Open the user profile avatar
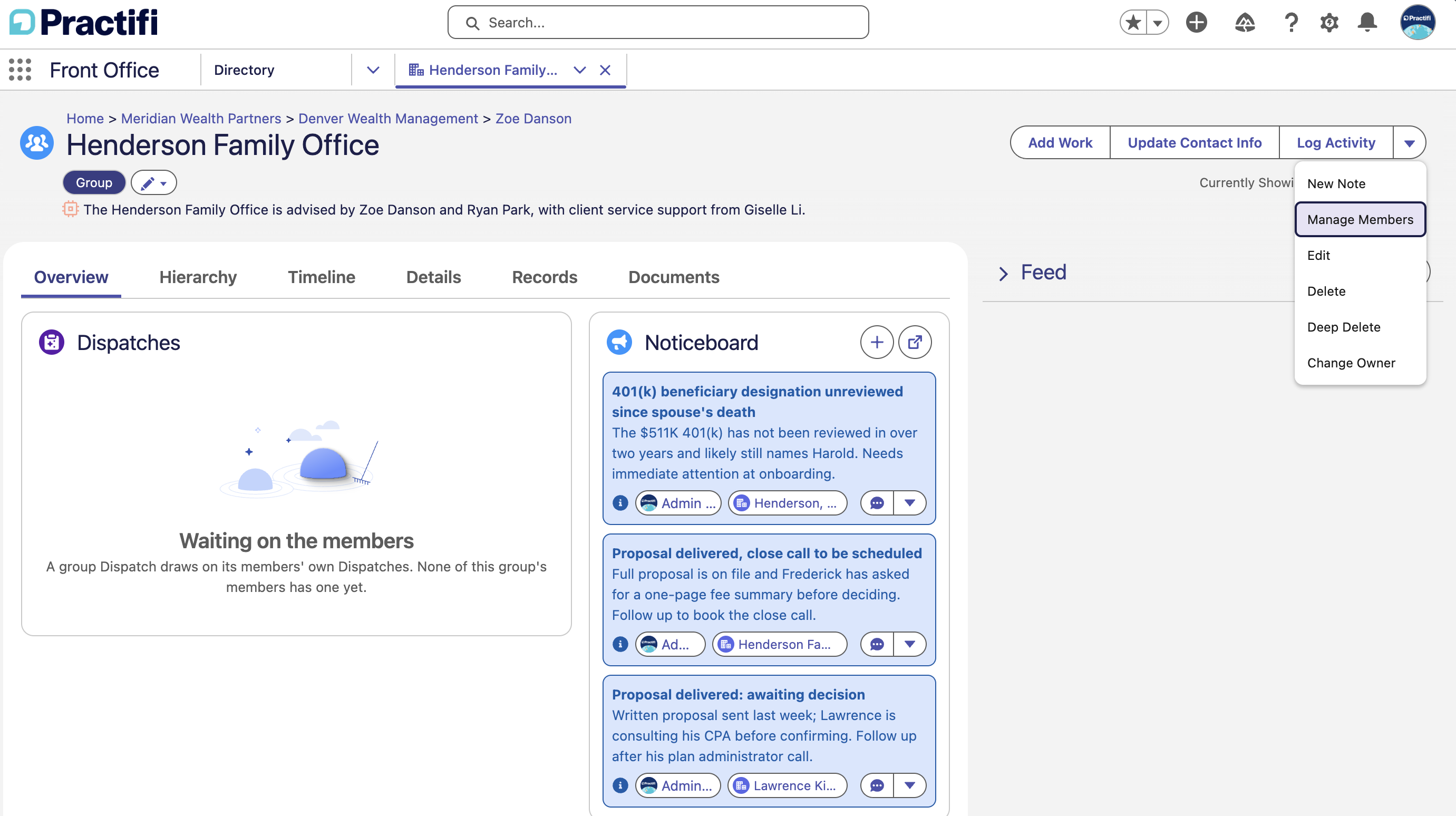Screen dimensions: 1456x816 click(1417, 23)
